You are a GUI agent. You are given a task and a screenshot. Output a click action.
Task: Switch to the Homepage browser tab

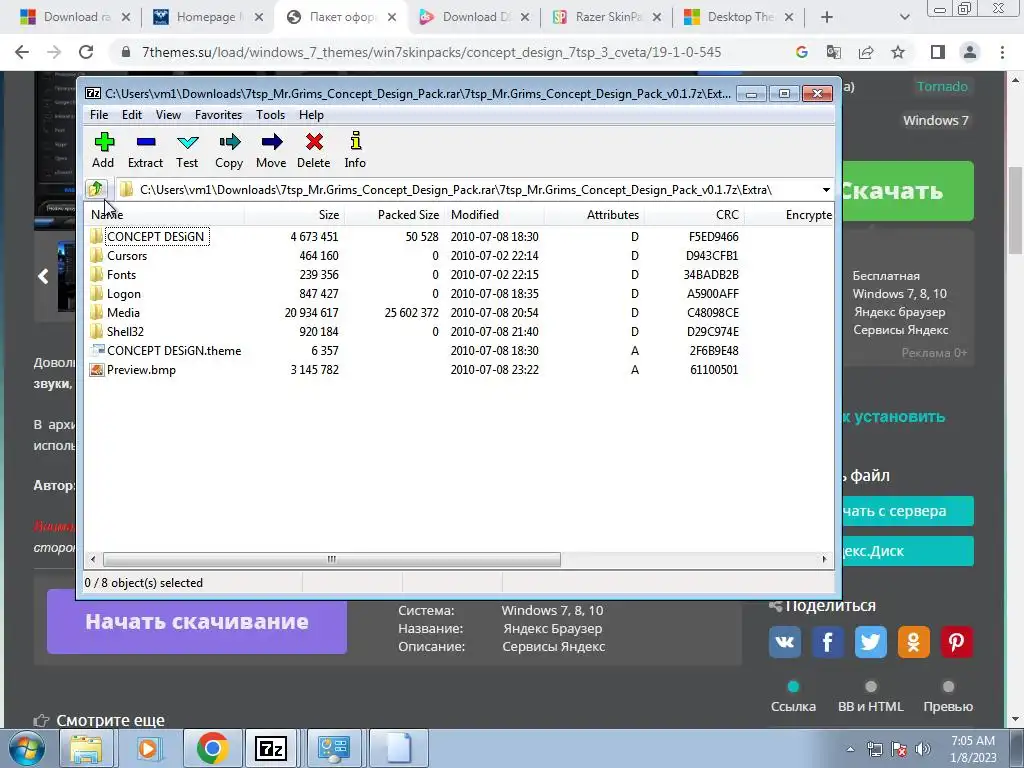click(208, 17)
